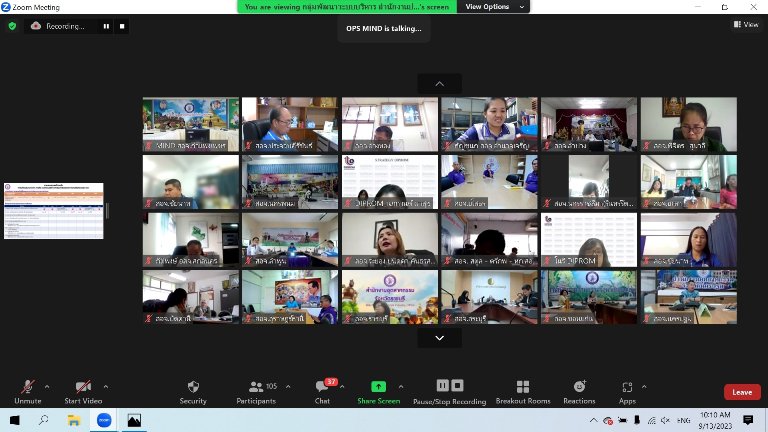Open the taskbar clock and calendar
The height and width of the screenshot is (432, 768).
point(715,420)
